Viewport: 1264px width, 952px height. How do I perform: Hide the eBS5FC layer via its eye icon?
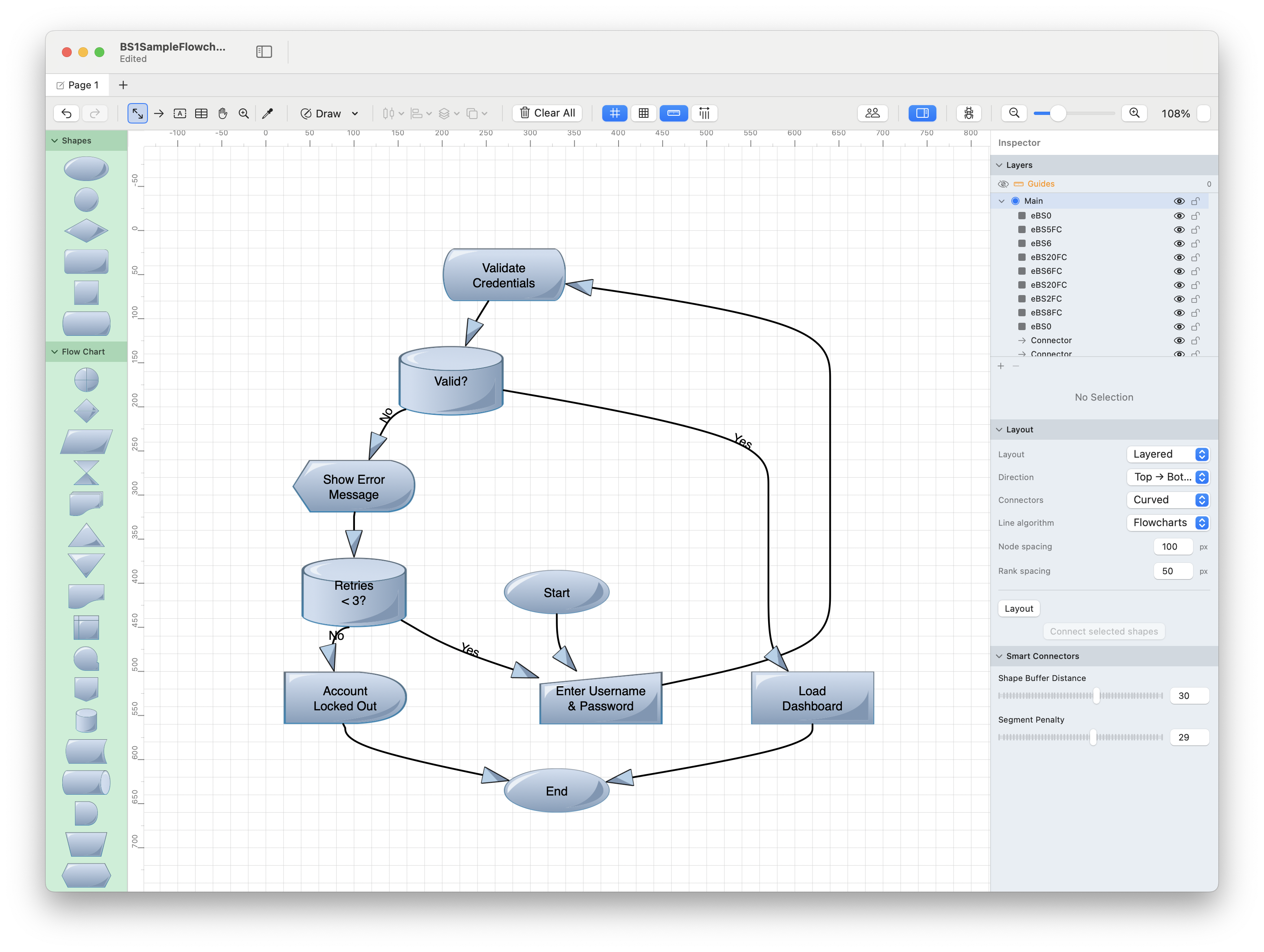click(1178, 230)
